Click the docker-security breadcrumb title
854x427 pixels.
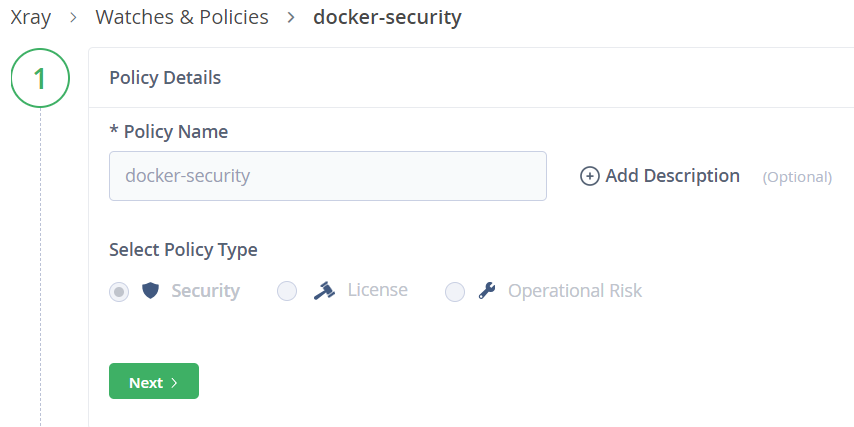coord(387,17)
